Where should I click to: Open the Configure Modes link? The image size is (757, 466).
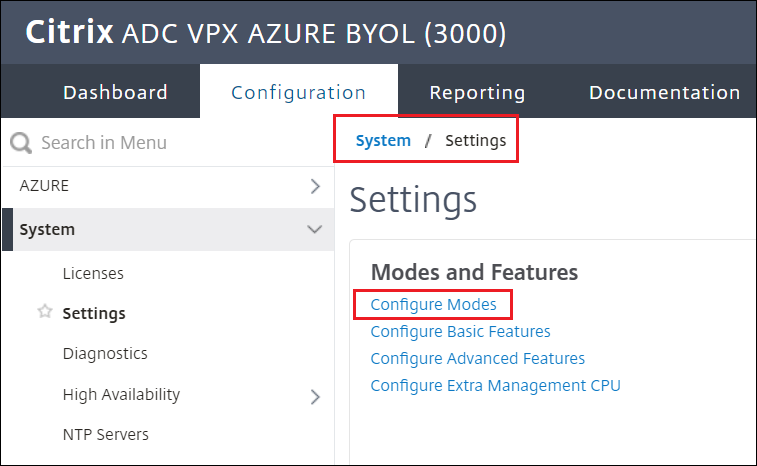432,304
